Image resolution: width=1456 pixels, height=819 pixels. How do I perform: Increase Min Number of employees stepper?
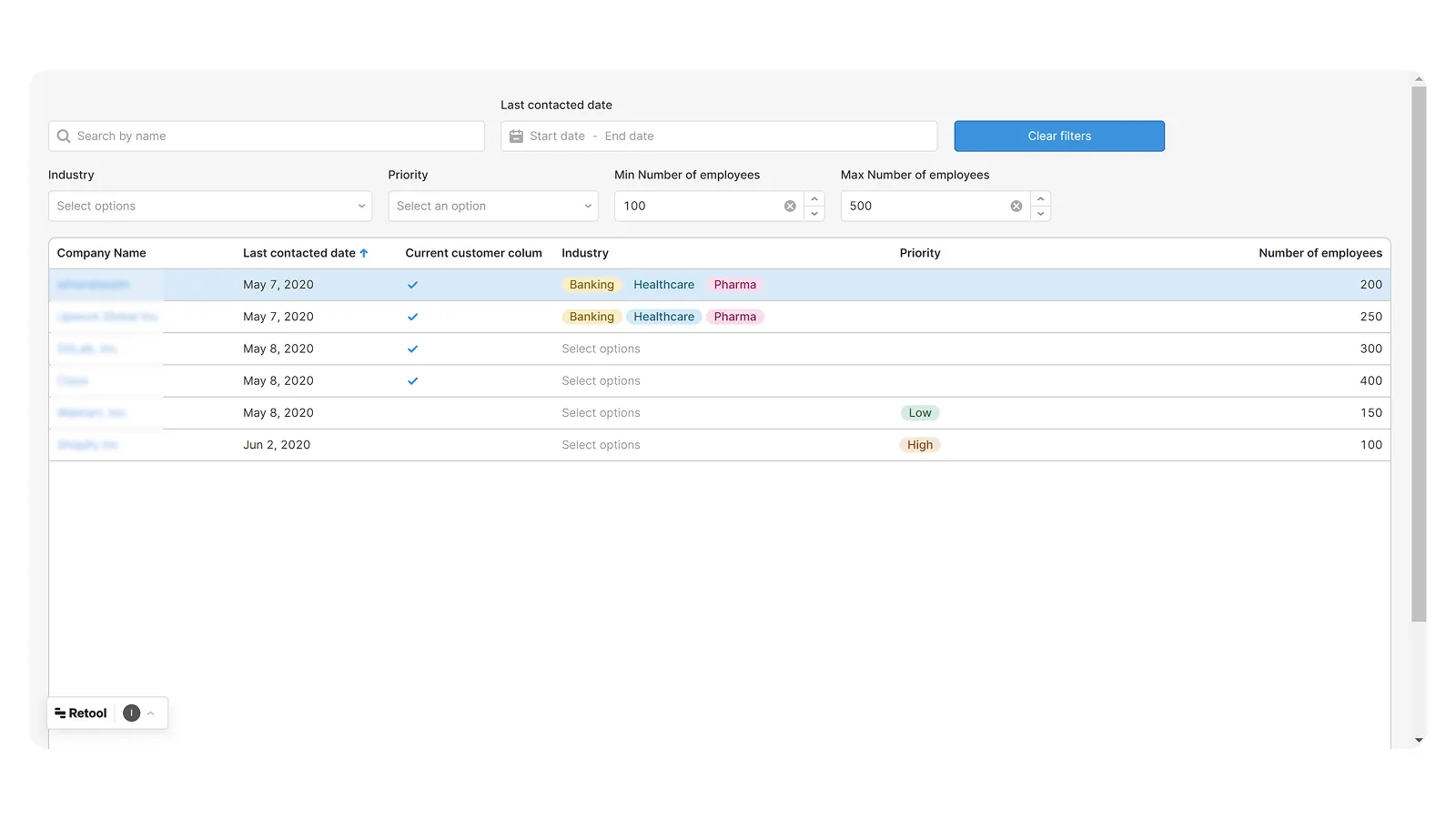pyautogui.click(x=814, y=198)
